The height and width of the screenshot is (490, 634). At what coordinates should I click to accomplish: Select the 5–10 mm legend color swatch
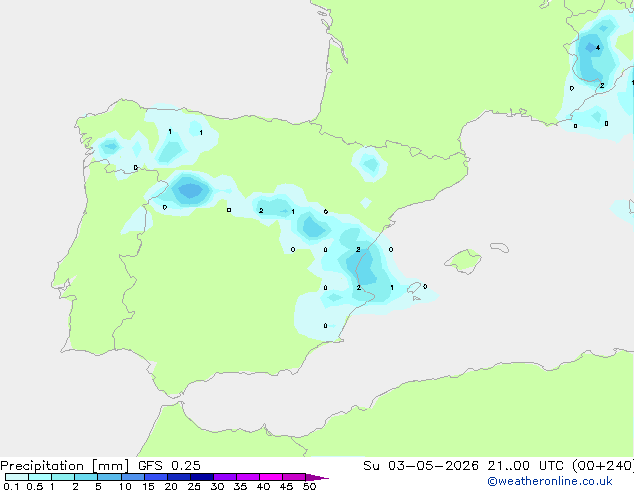(x=110, y=477)
